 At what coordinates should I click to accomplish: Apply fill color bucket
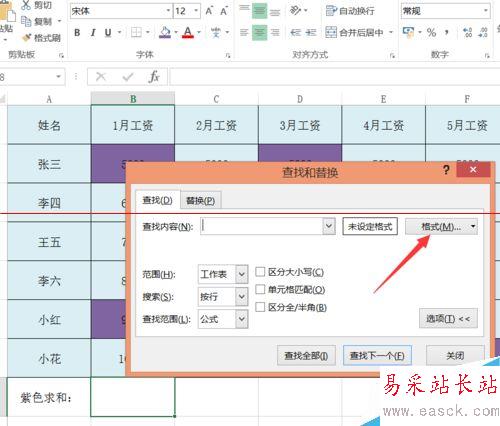(165, 33)
